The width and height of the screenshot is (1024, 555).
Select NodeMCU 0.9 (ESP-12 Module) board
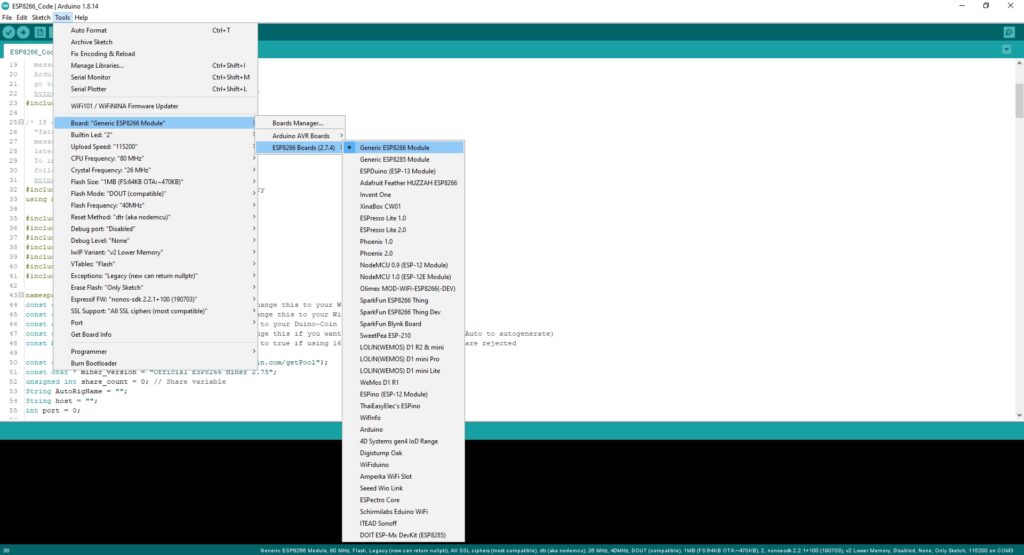[x=403, y=265]
